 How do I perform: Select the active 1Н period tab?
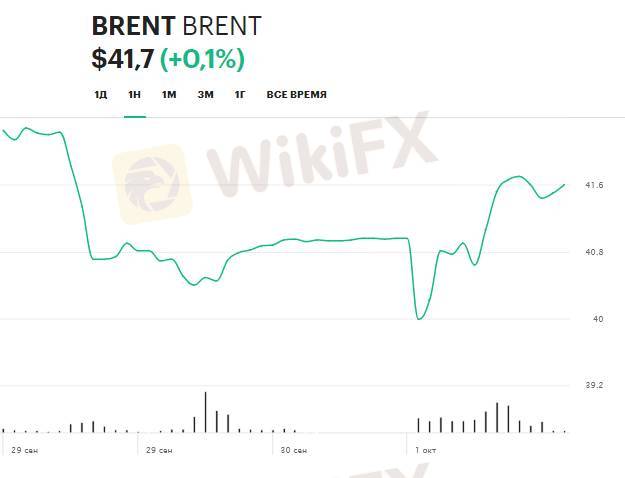coord(134,95)
